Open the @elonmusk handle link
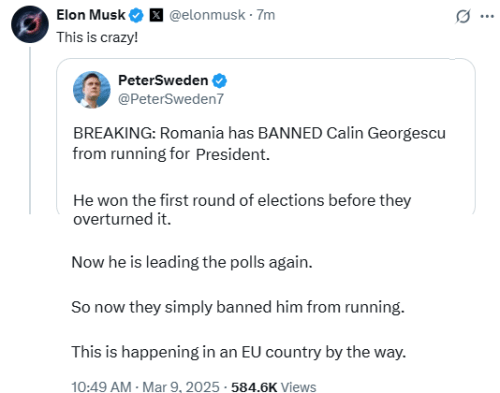 (207, 15)
